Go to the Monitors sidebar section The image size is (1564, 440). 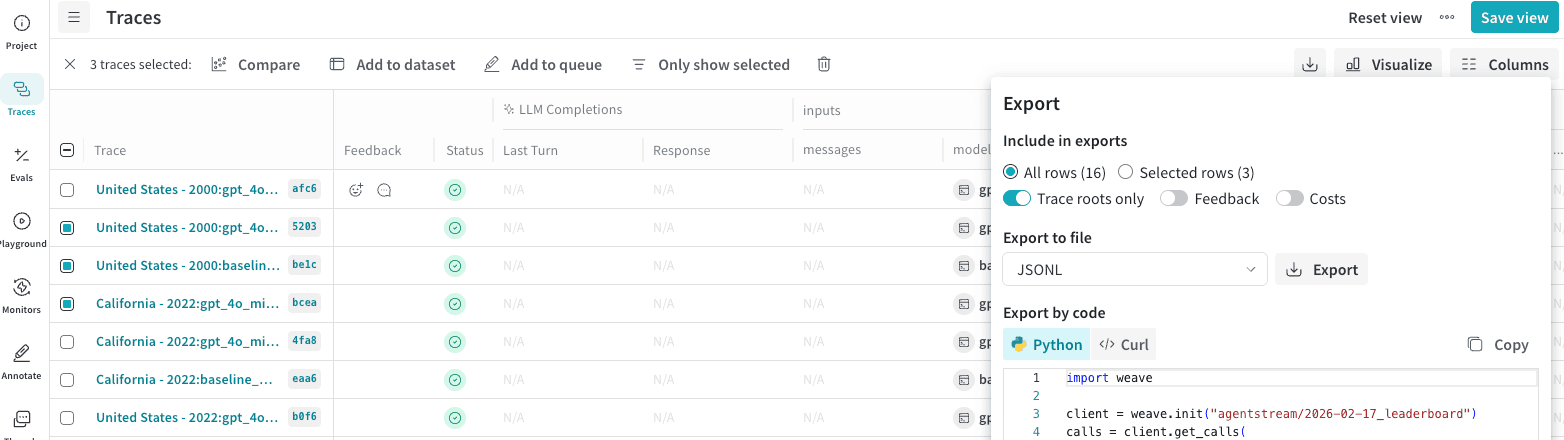coord(21,296)
